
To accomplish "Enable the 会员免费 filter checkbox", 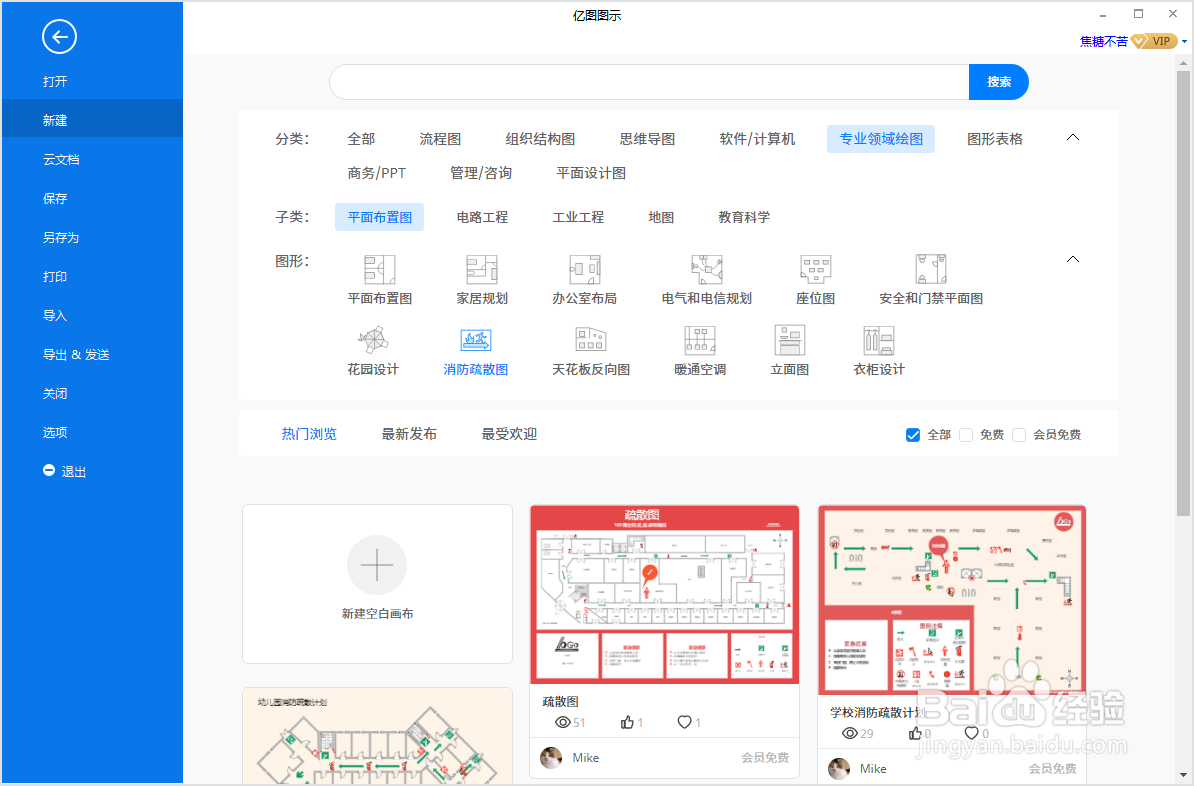I will 1019,435.
